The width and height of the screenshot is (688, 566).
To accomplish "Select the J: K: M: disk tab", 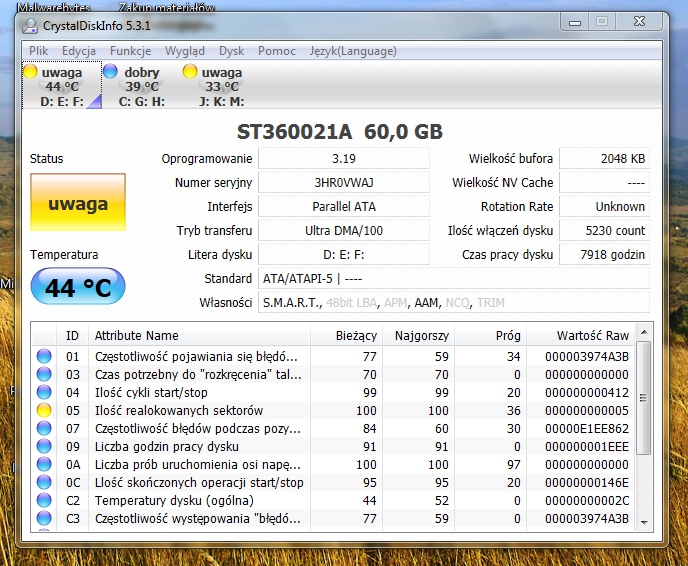I will (x=221, y=86).
